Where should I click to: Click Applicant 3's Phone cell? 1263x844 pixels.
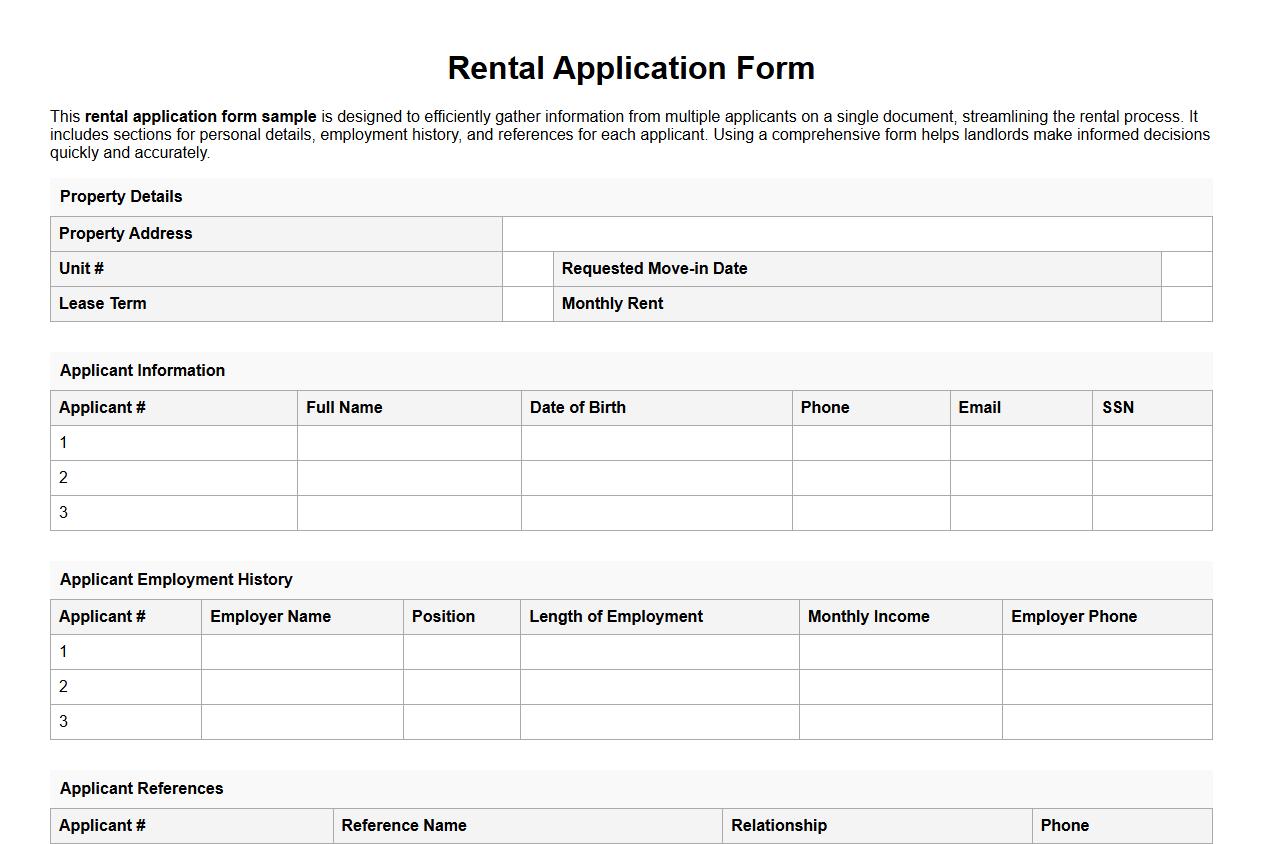click(x=869, y=512)
